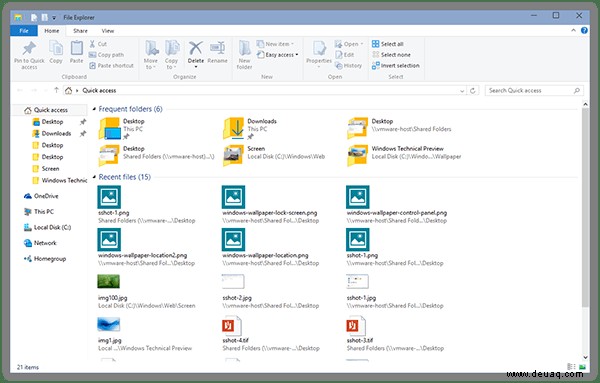Open Screen folder in sidebar

point(46,169)
